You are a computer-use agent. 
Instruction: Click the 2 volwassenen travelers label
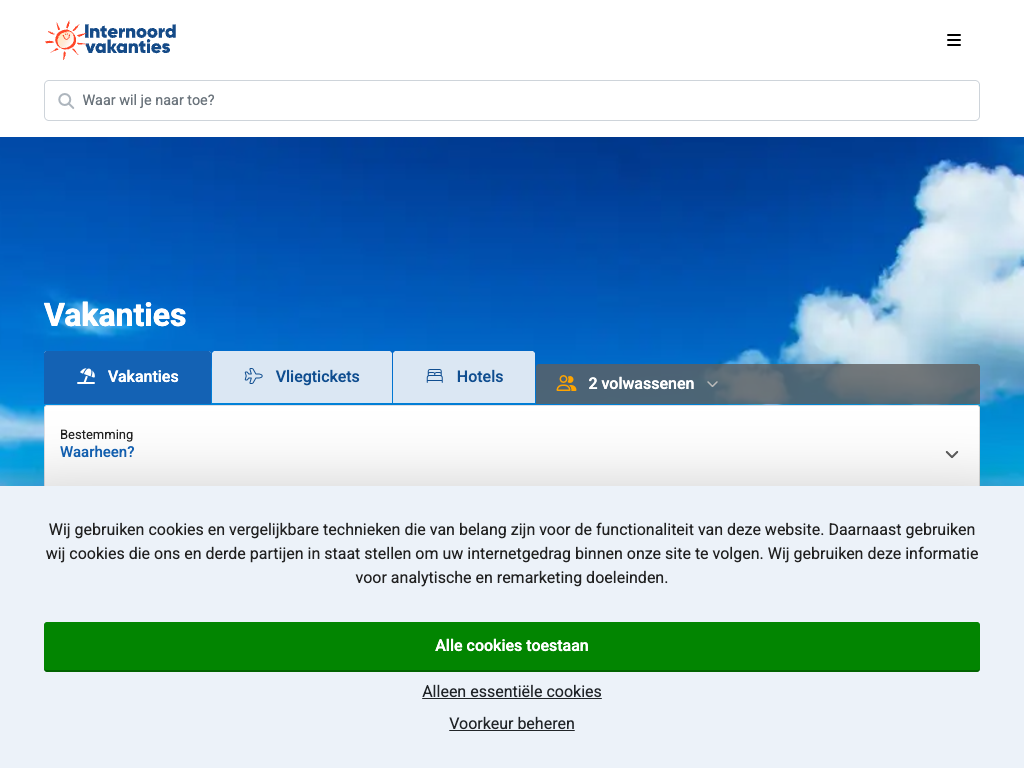coord(641,384)
